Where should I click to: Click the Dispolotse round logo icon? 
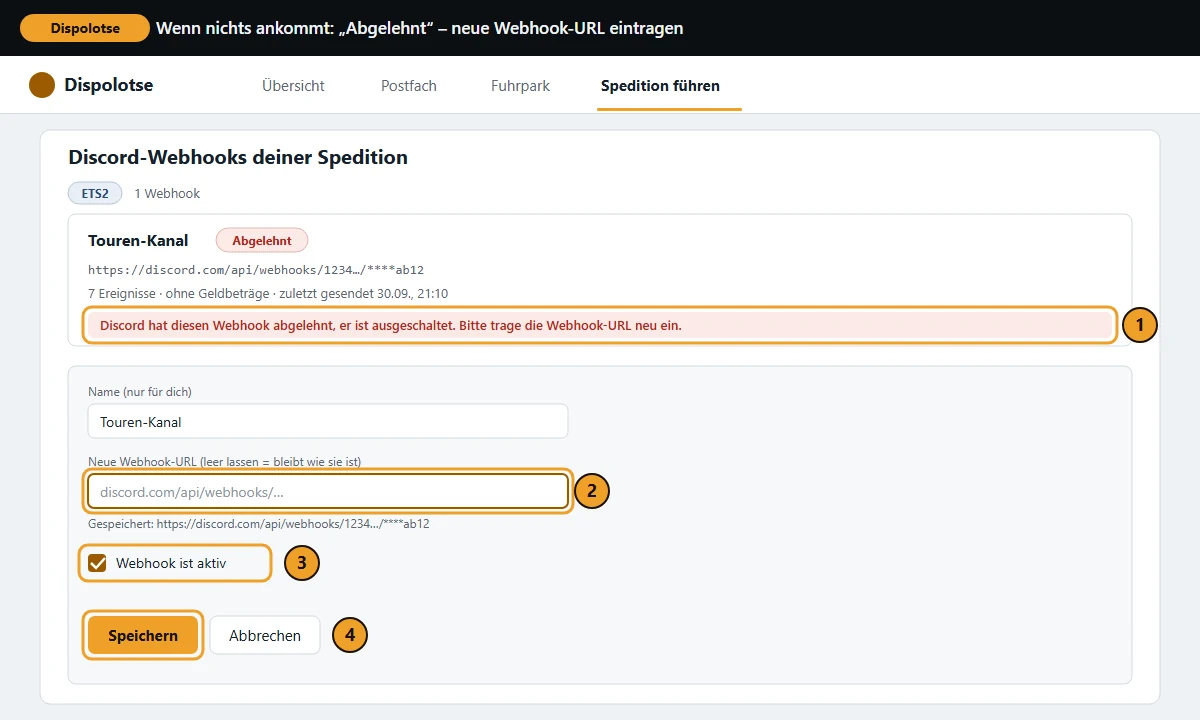tap(42, 85)
